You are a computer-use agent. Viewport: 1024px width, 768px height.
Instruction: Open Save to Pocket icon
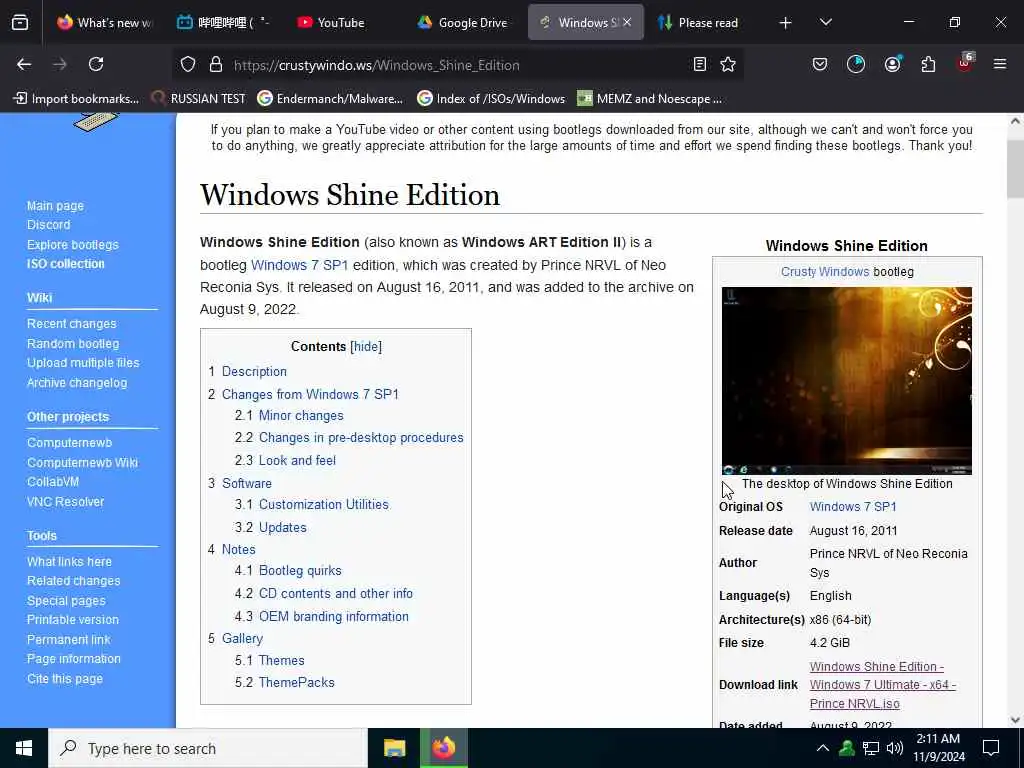click(820, 64)
